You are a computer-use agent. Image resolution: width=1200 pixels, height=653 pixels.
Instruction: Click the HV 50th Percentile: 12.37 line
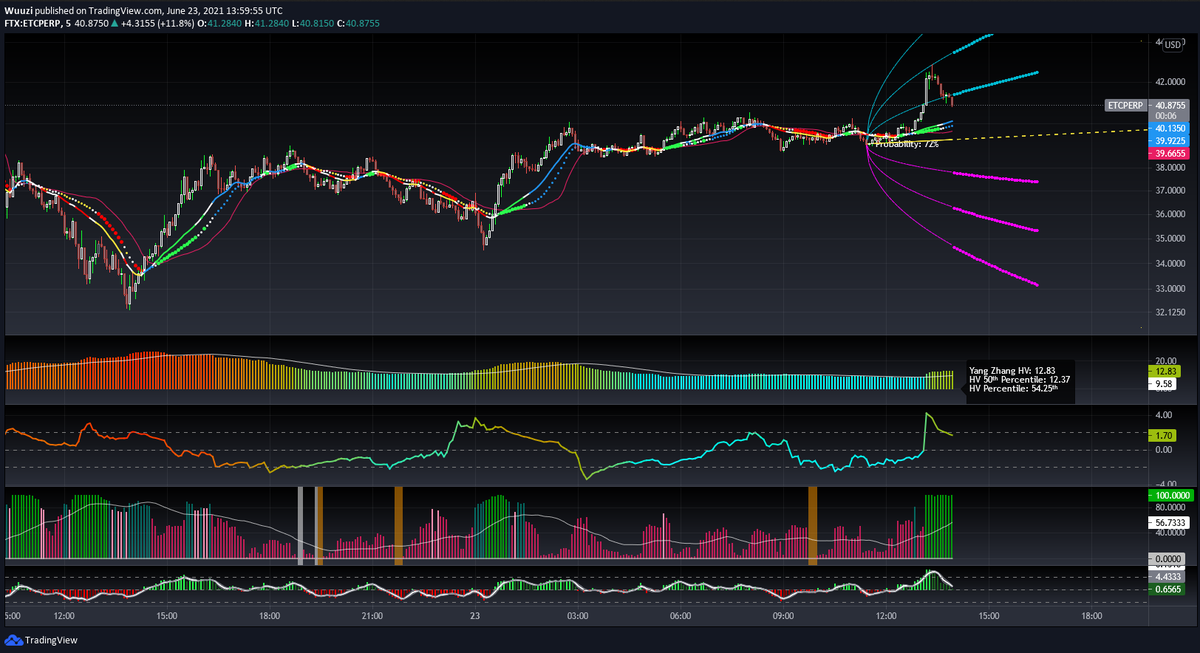tap(1020, 379)
